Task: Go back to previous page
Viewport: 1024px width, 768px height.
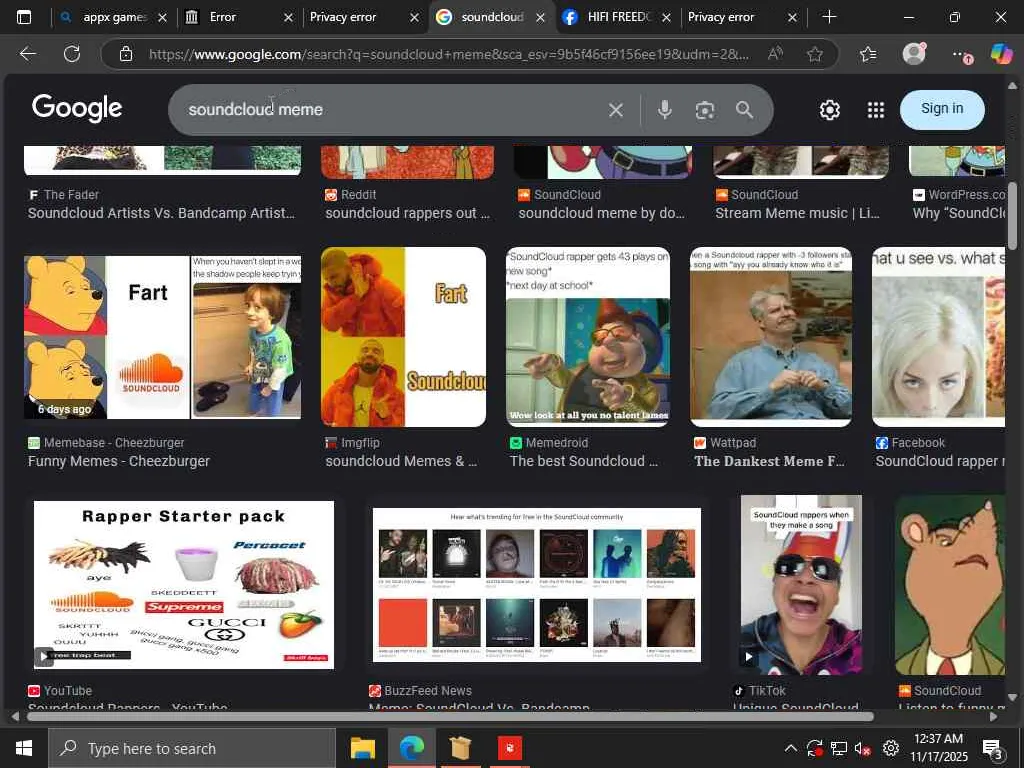Action: click(27, 54)
